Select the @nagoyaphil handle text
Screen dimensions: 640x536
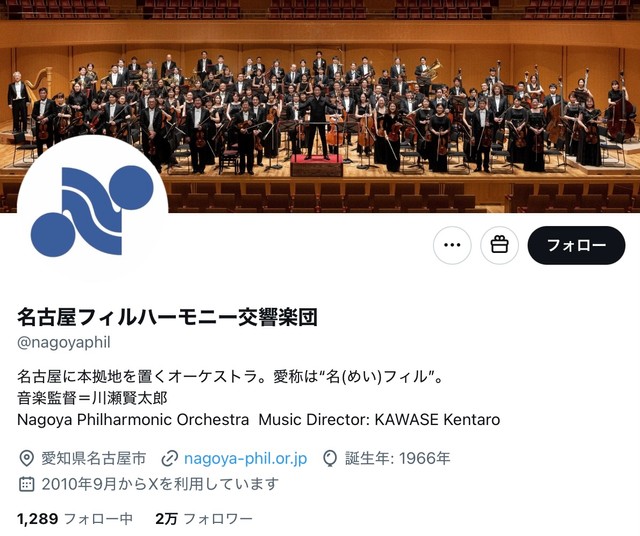click(64, 342)
